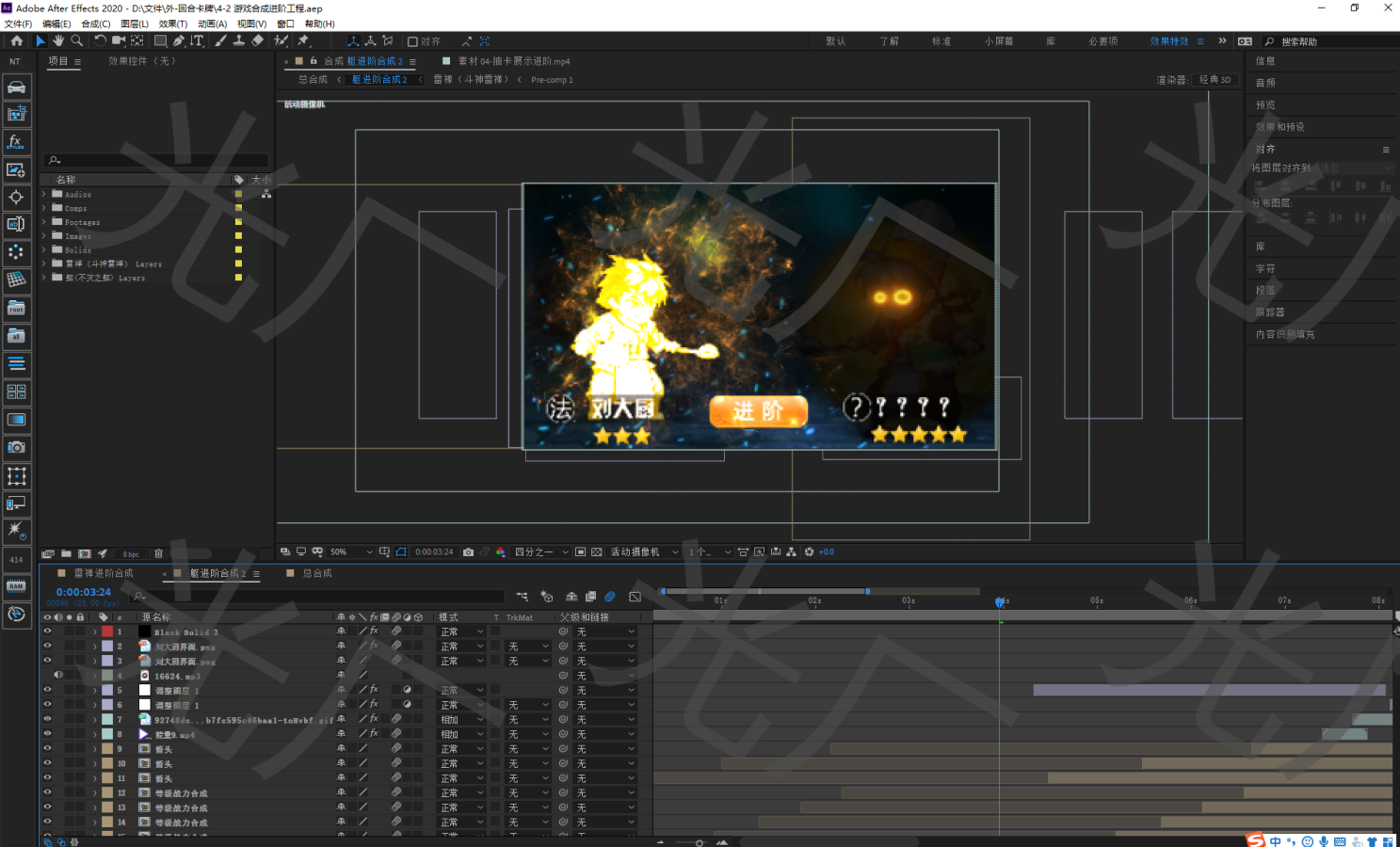Select the Pen tool

178,40
